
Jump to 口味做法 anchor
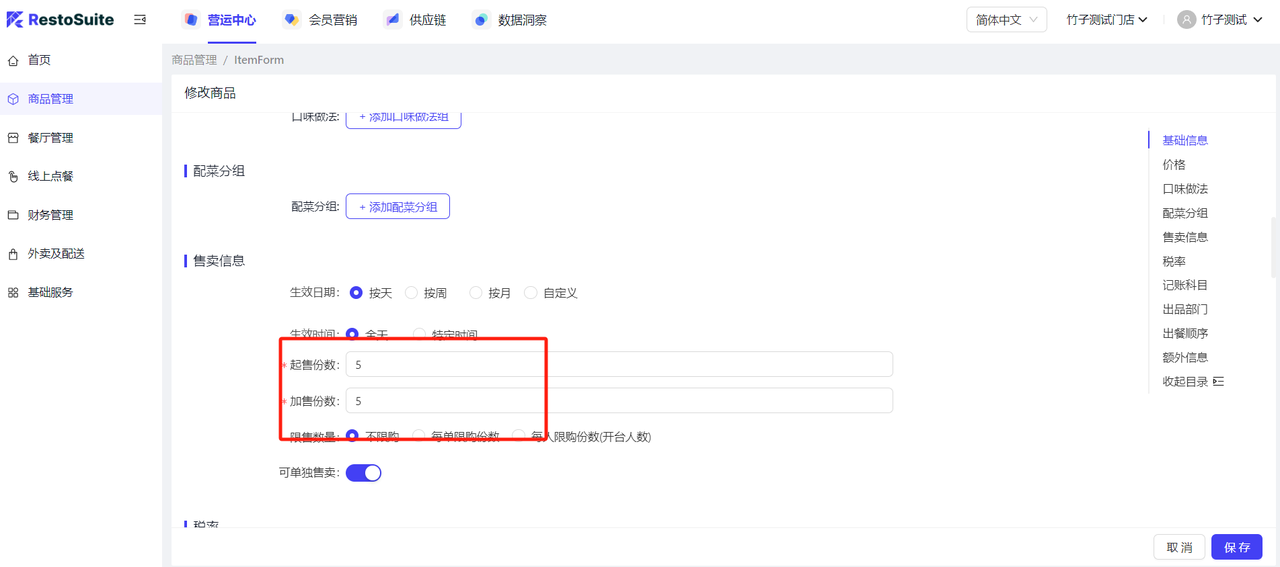[x=1185, y=189]
